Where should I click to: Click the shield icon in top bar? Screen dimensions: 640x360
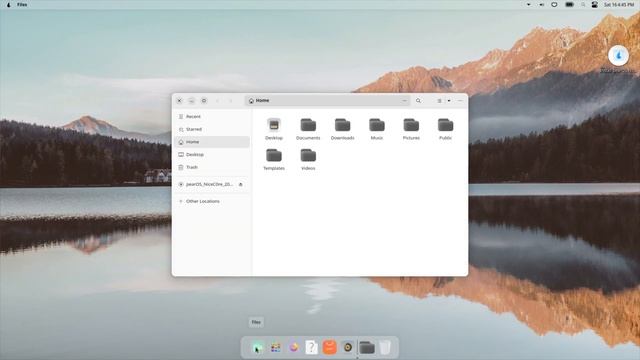[554, 4]
